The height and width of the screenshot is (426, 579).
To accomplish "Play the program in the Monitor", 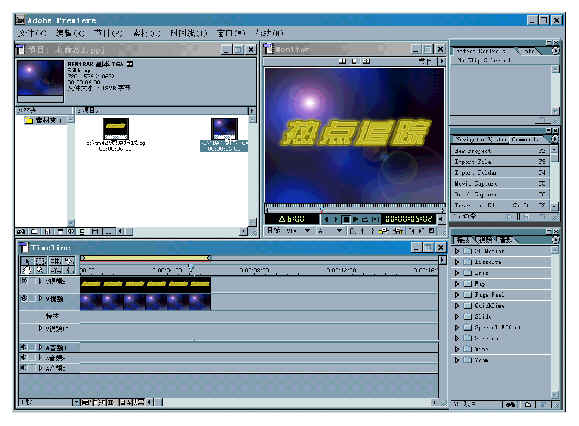I will click(356, 219).
